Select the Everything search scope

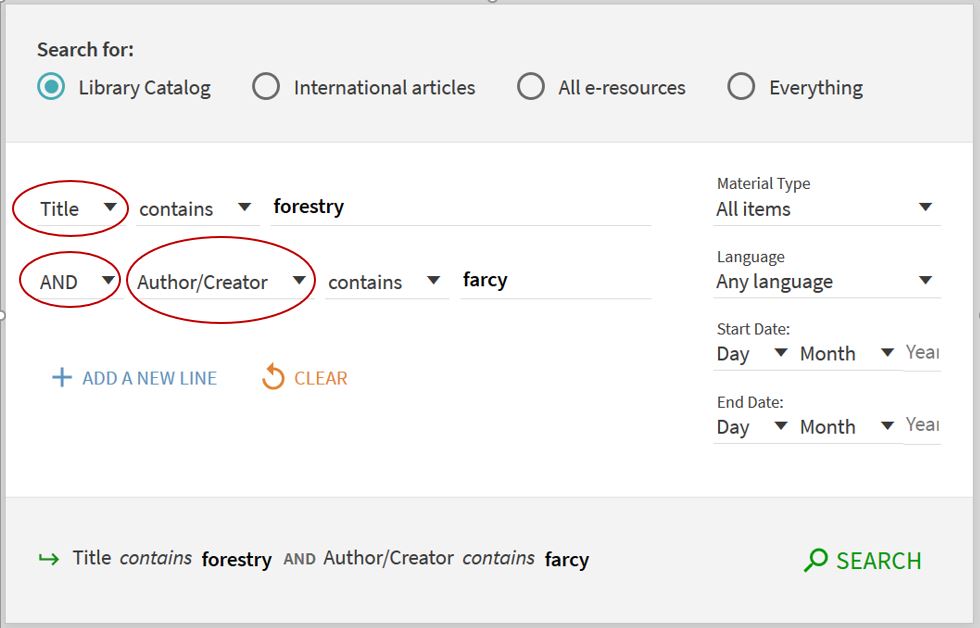click(x=741, y=87)
